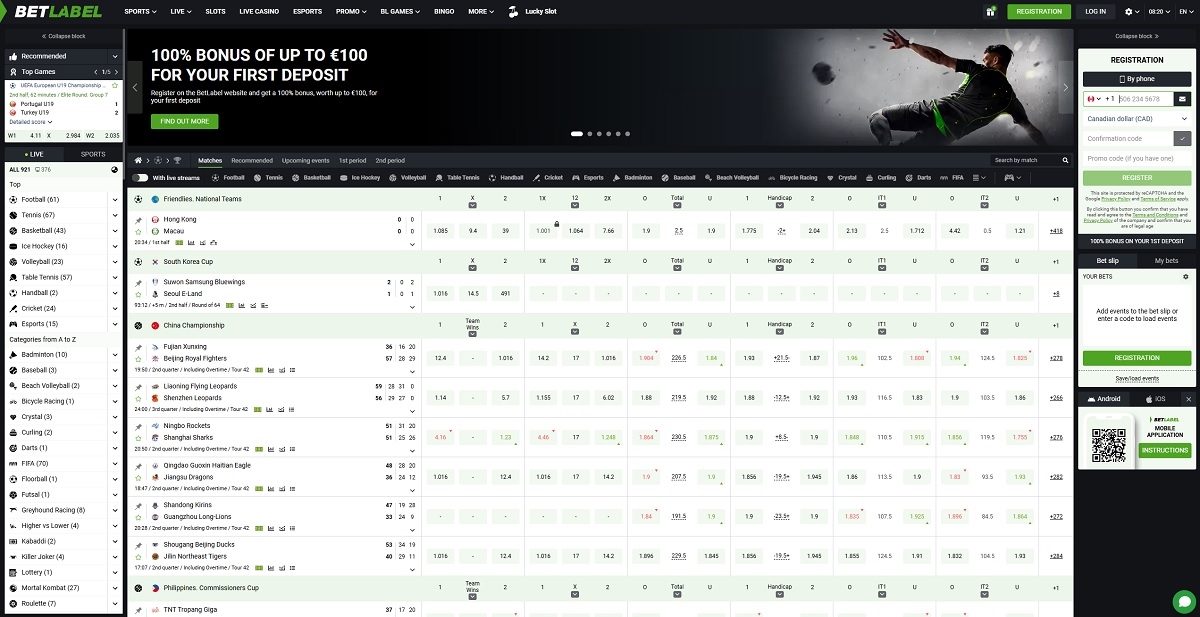Expand Football (61) in the left sidebar
This screenshot has height=617, width=1200.
tap(115, 200)
